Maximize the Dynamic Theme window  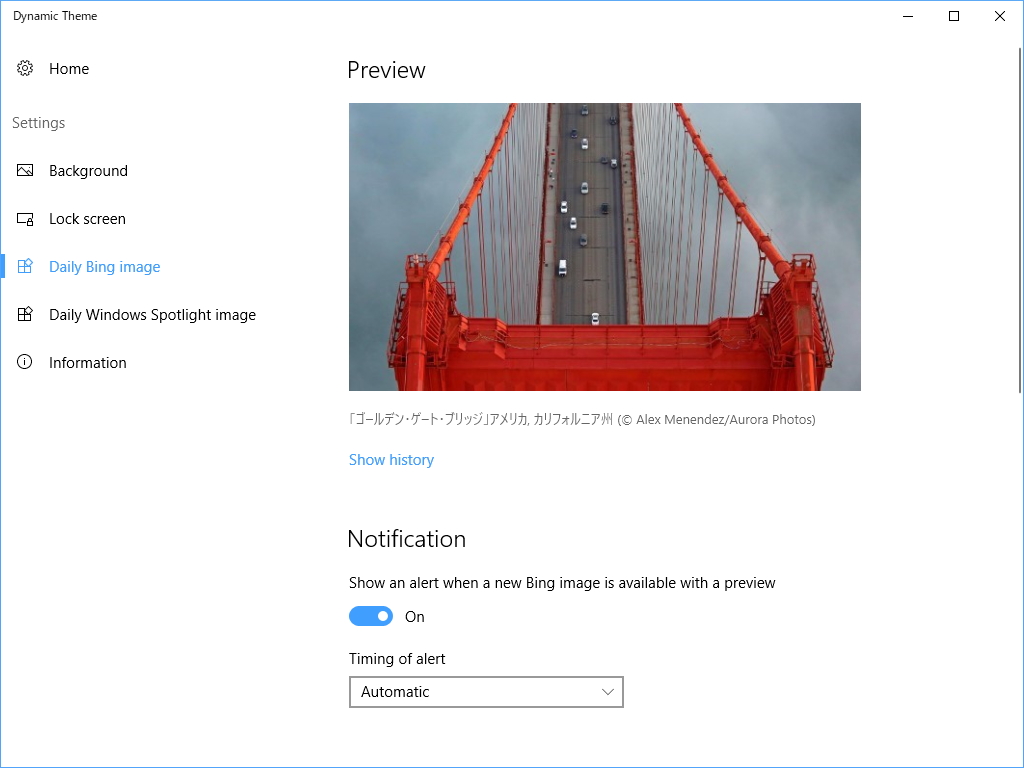pyautogui.click(x=953, y=16)
